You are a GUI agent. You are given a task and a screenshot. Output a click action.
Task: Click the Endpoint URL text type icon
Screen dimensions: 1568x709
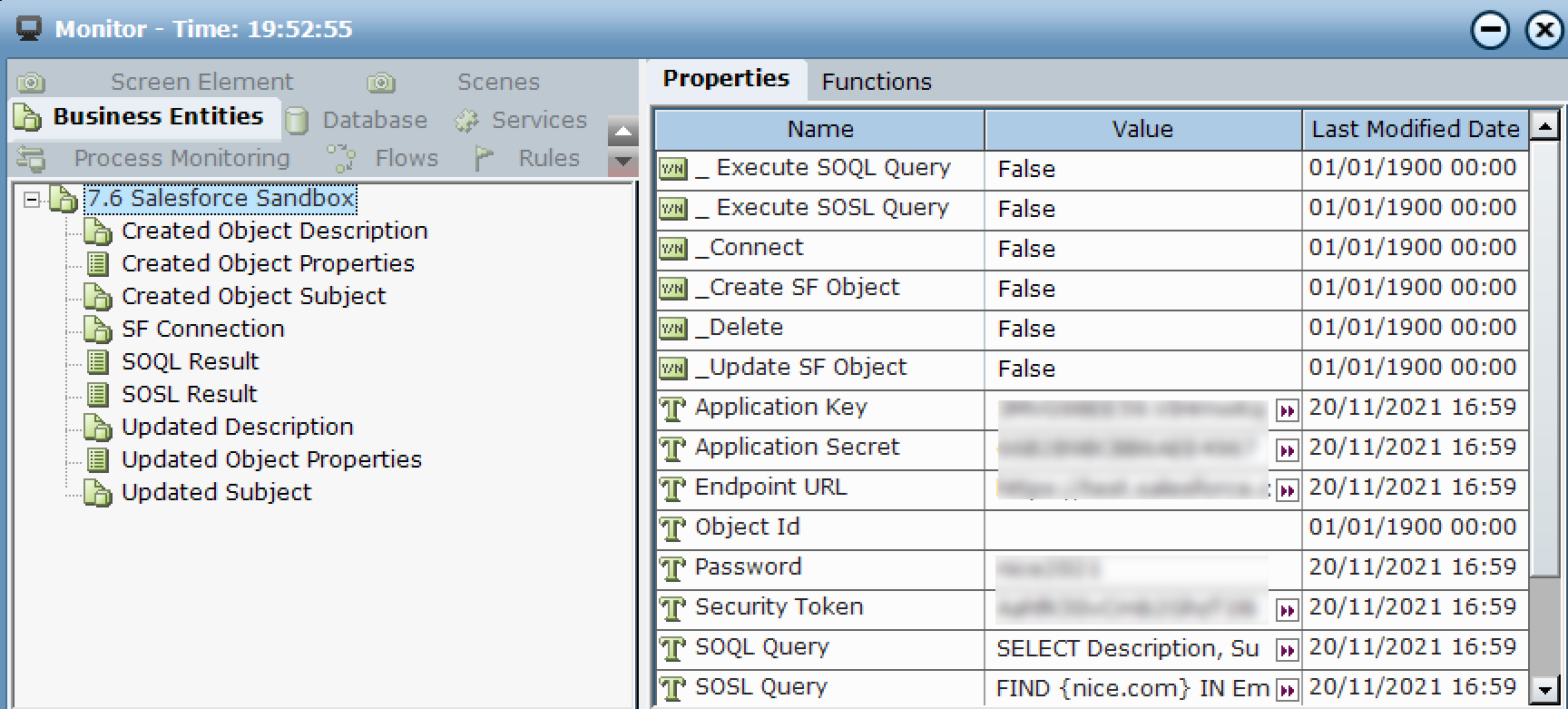click(x=672, y=489)
